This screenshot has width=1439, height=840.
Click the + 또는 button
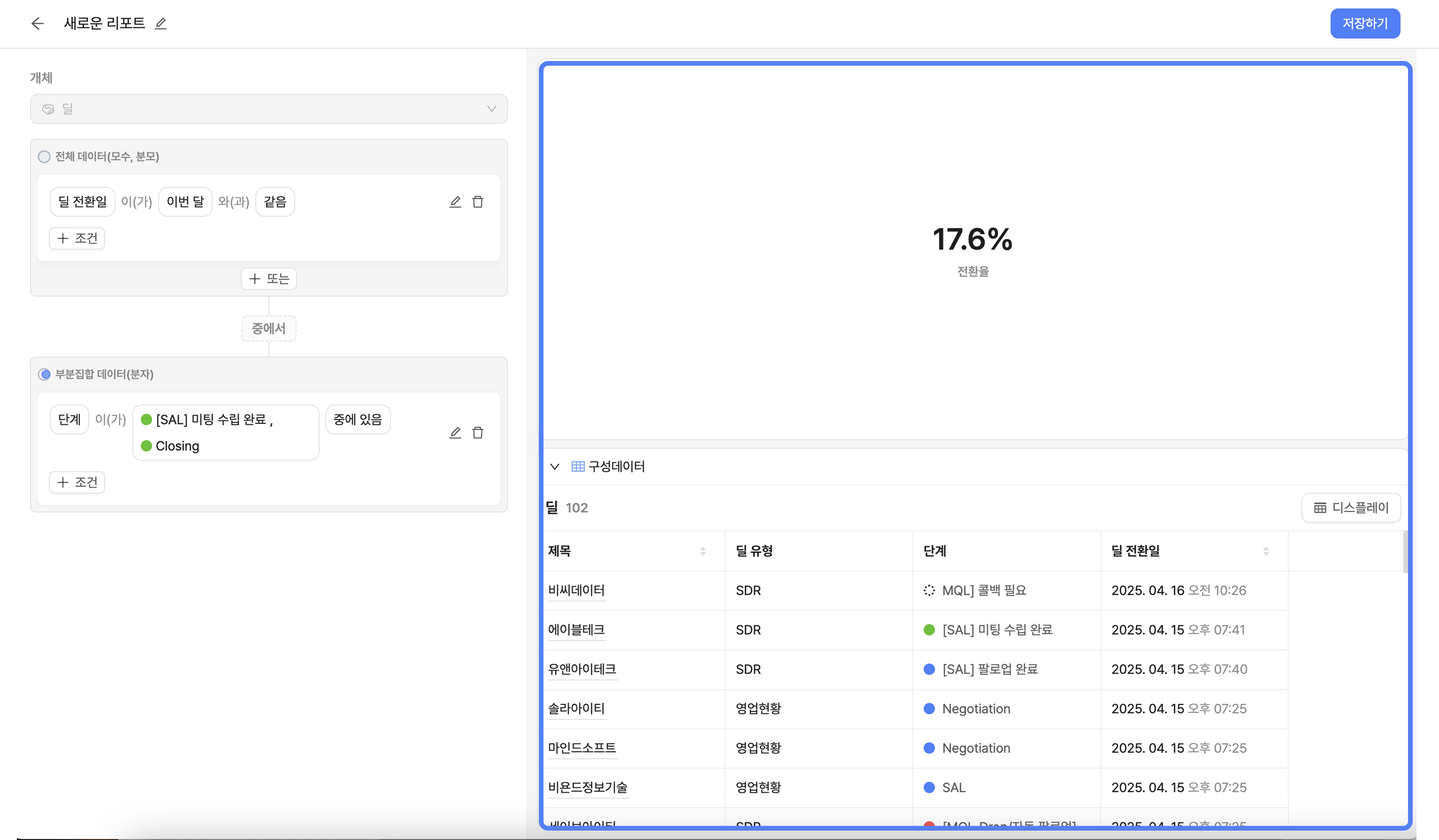[268, 279]
